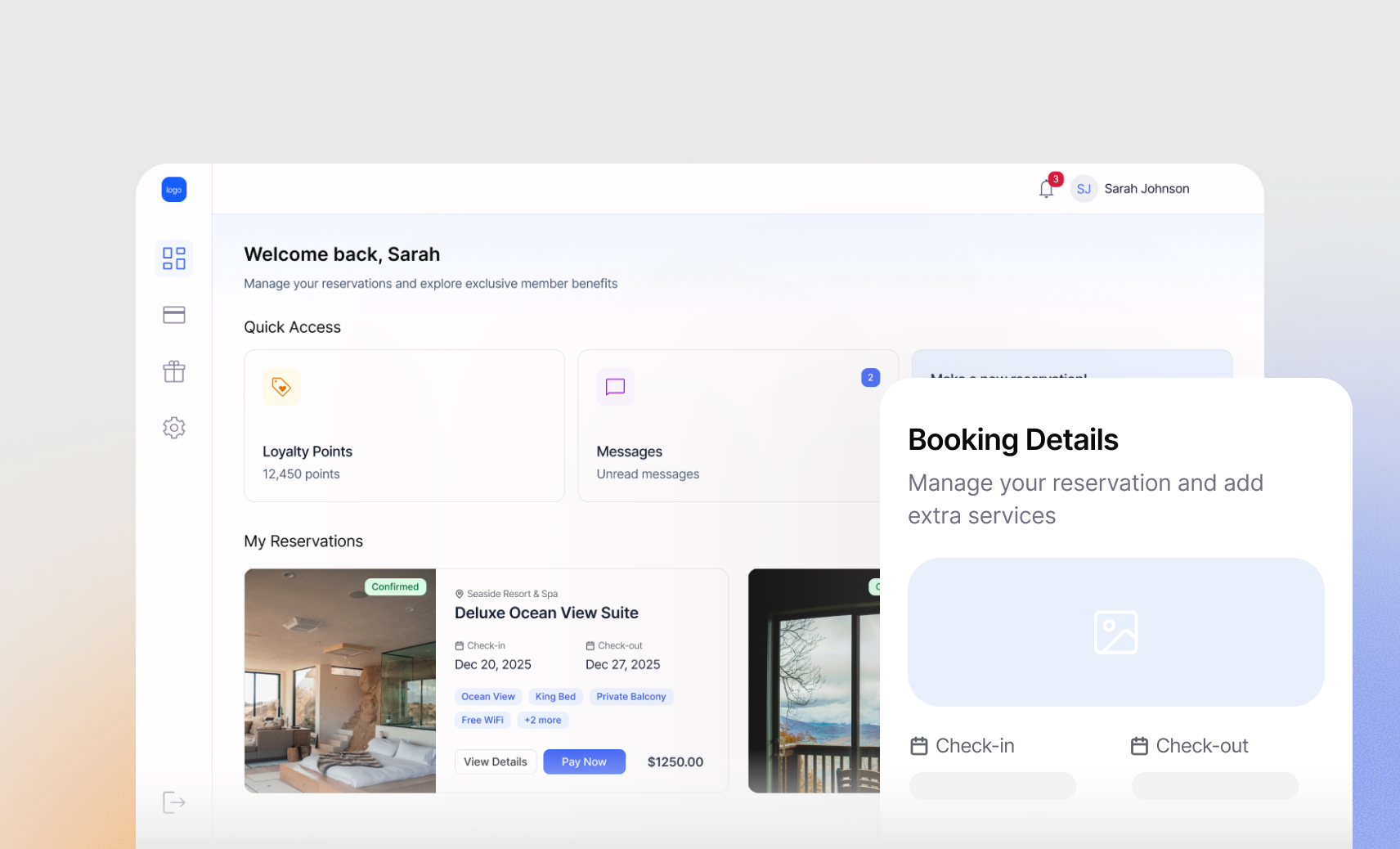Click the loyalty points tag icon
The height and width of the screenshot is (849, 1400).
tap(281, 387)
